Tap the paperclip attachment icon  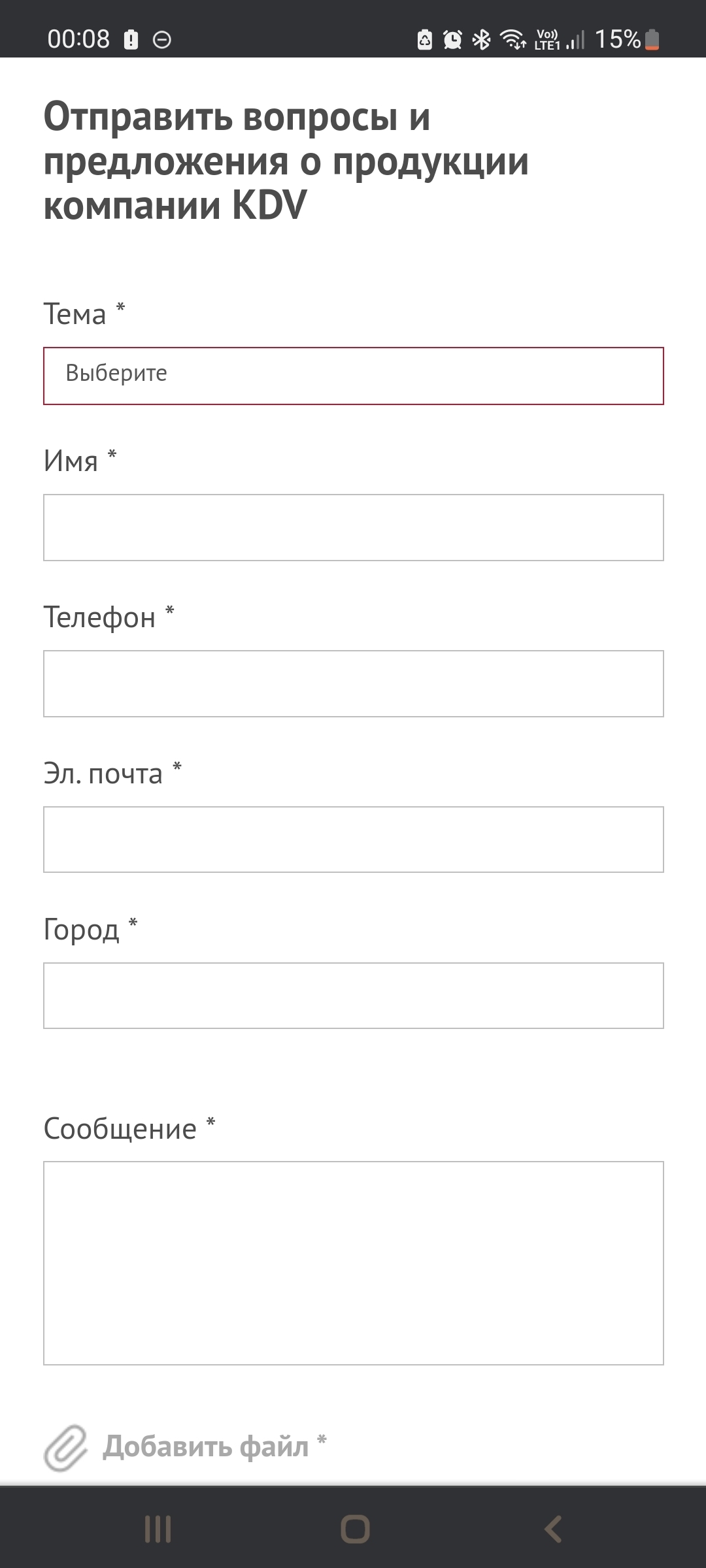pos(65,1448)
